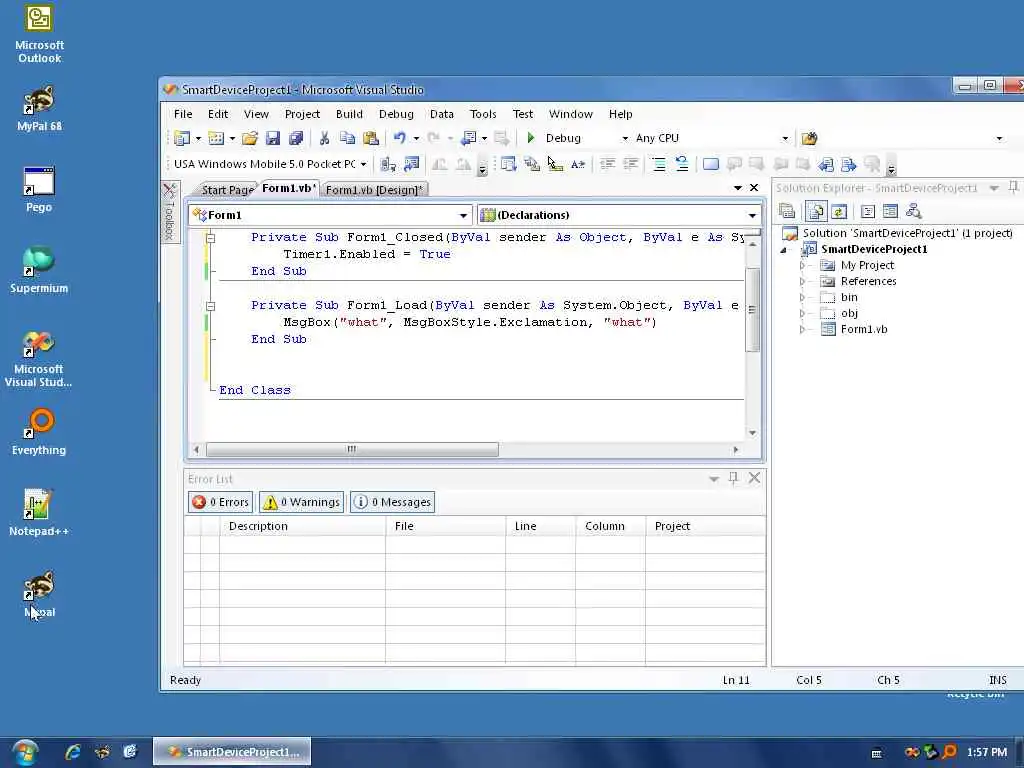Toggle auto-hide pin on Solution Explorer
The height and width of the screenshot is (768, 1024).
pyautogui.click(x=1013, y=187)
